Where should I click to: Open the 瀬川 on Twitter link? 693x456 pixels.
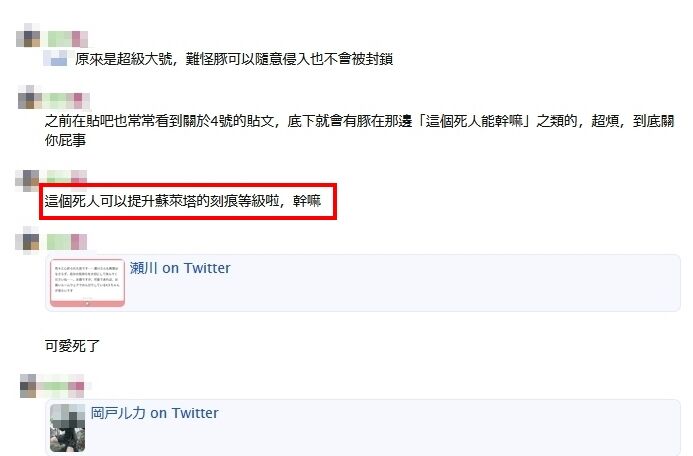(180, 268)
